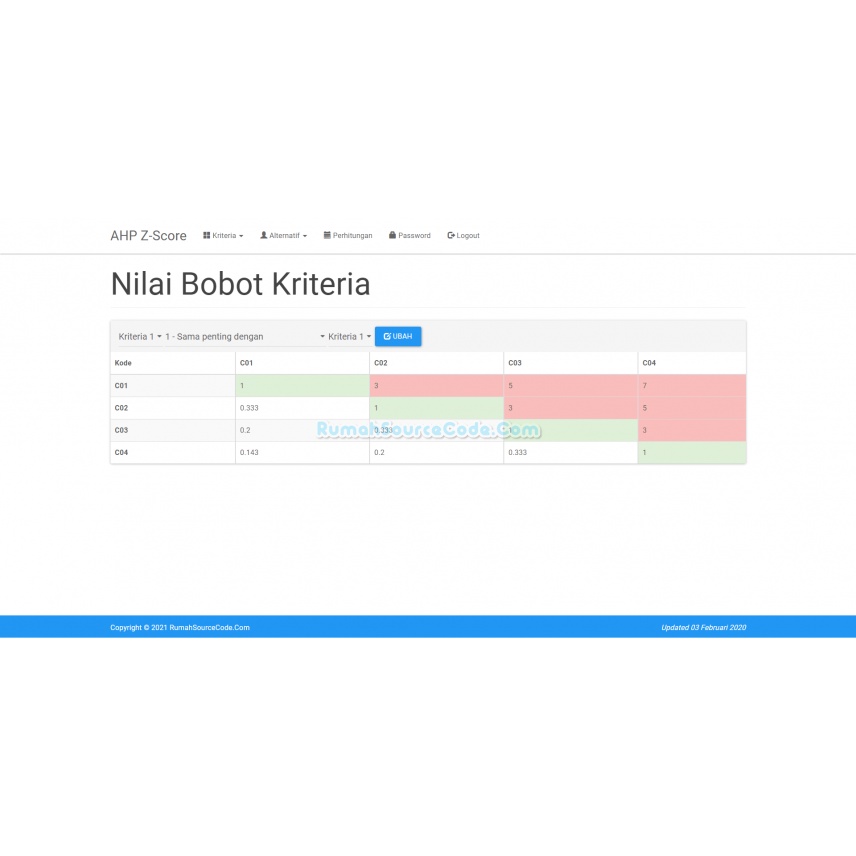856x856 pixels.
Task: Click the C04 column header
Action: 649,363
